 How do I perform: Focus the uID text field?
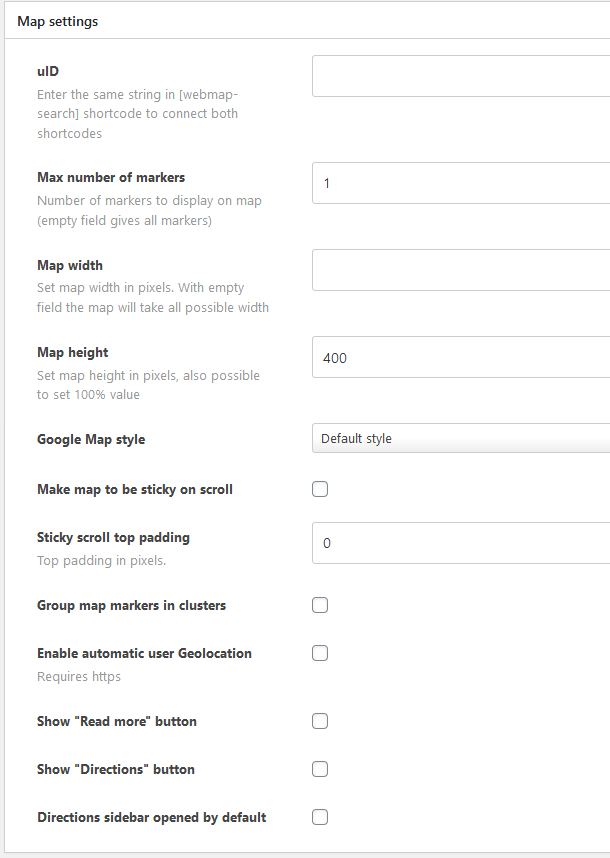tap(461, 76)
